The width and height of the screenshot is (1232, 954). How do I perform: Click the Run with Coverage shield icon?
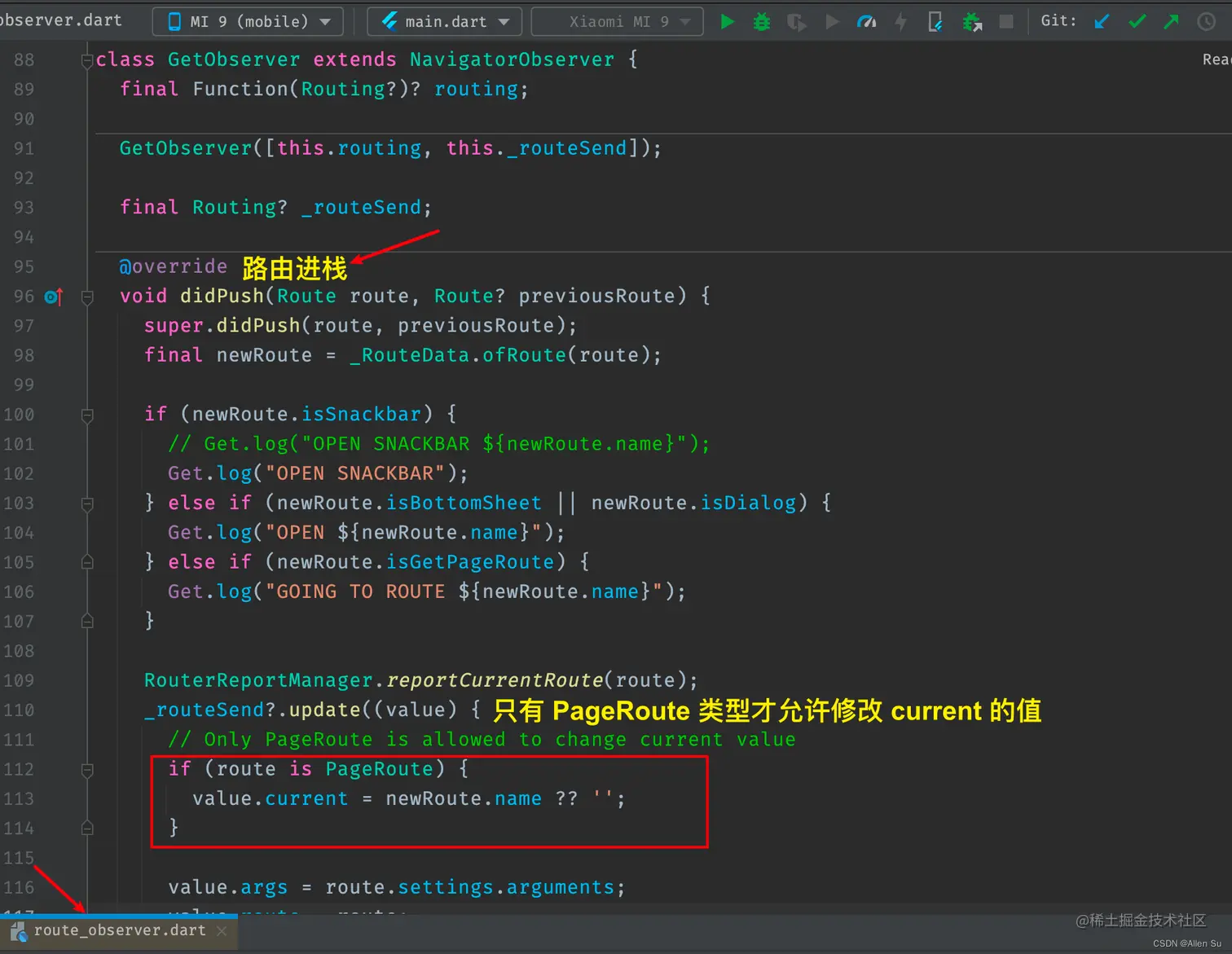797,22
